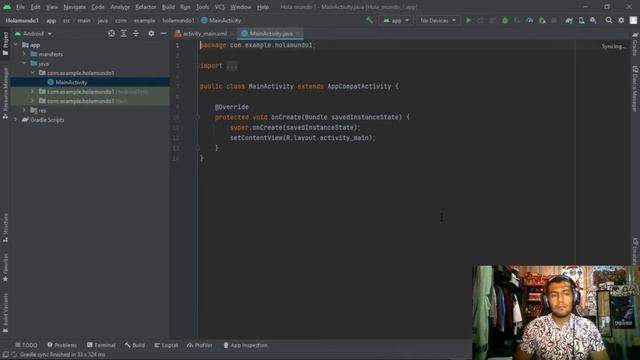The width and height of the screenshot is (640, 360).
Task: Open the Build tool window at bottom
Action: click(x=135, y=345)
